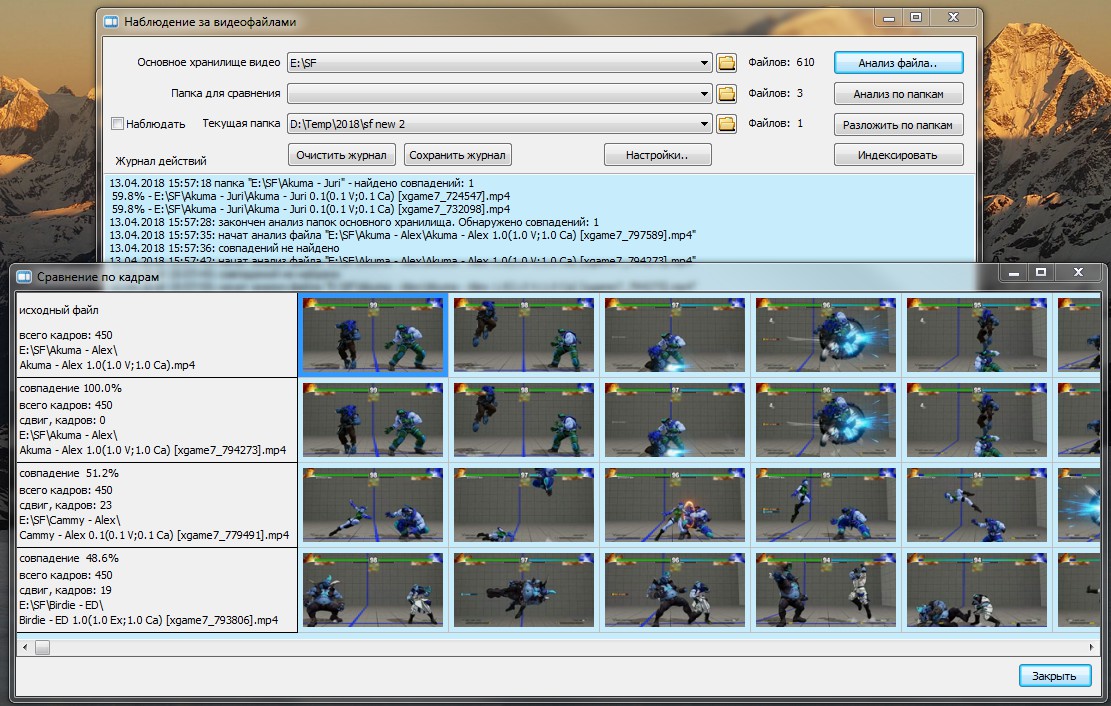Click the Журнал действий label
The height and width of the screenshot is (706, 1111).
[x=161, y=161]
